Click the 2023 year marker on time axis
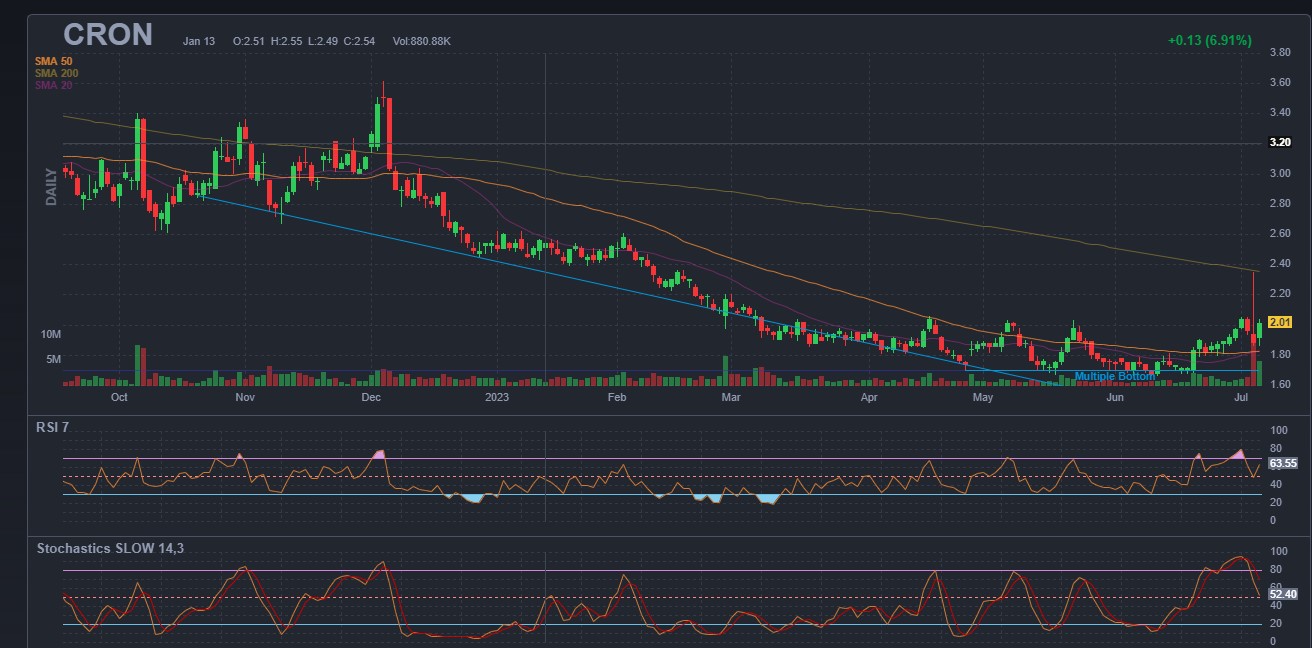This screenshot has width=1312, height=648. point(498,398)
